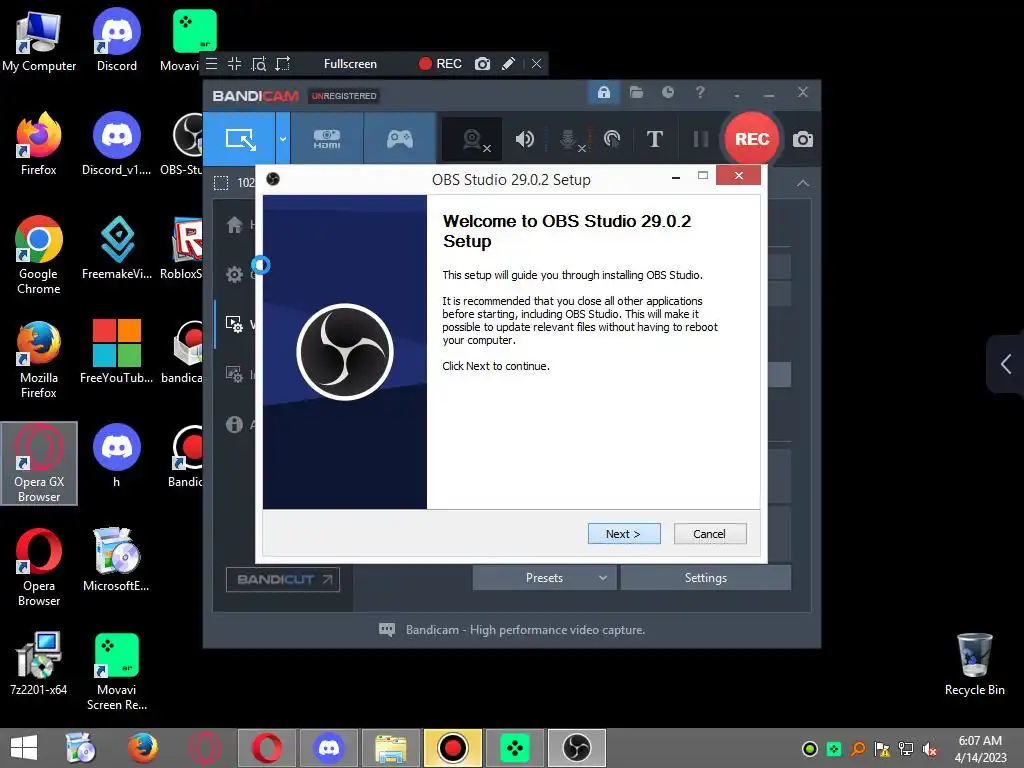Viewport: 1024px width, 768px height.
Task: Click the BANDICUT link button
Action: pyautogui.click(x=283, y=579)
